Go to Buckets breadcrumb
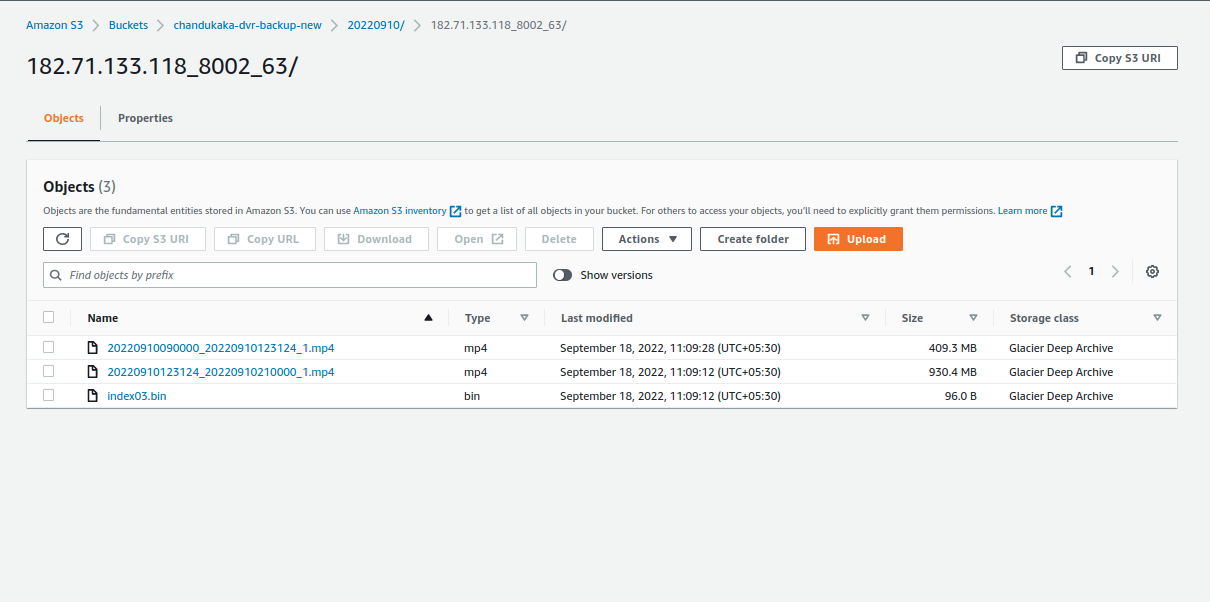The image size is (1210, 602). coord(129,25)
